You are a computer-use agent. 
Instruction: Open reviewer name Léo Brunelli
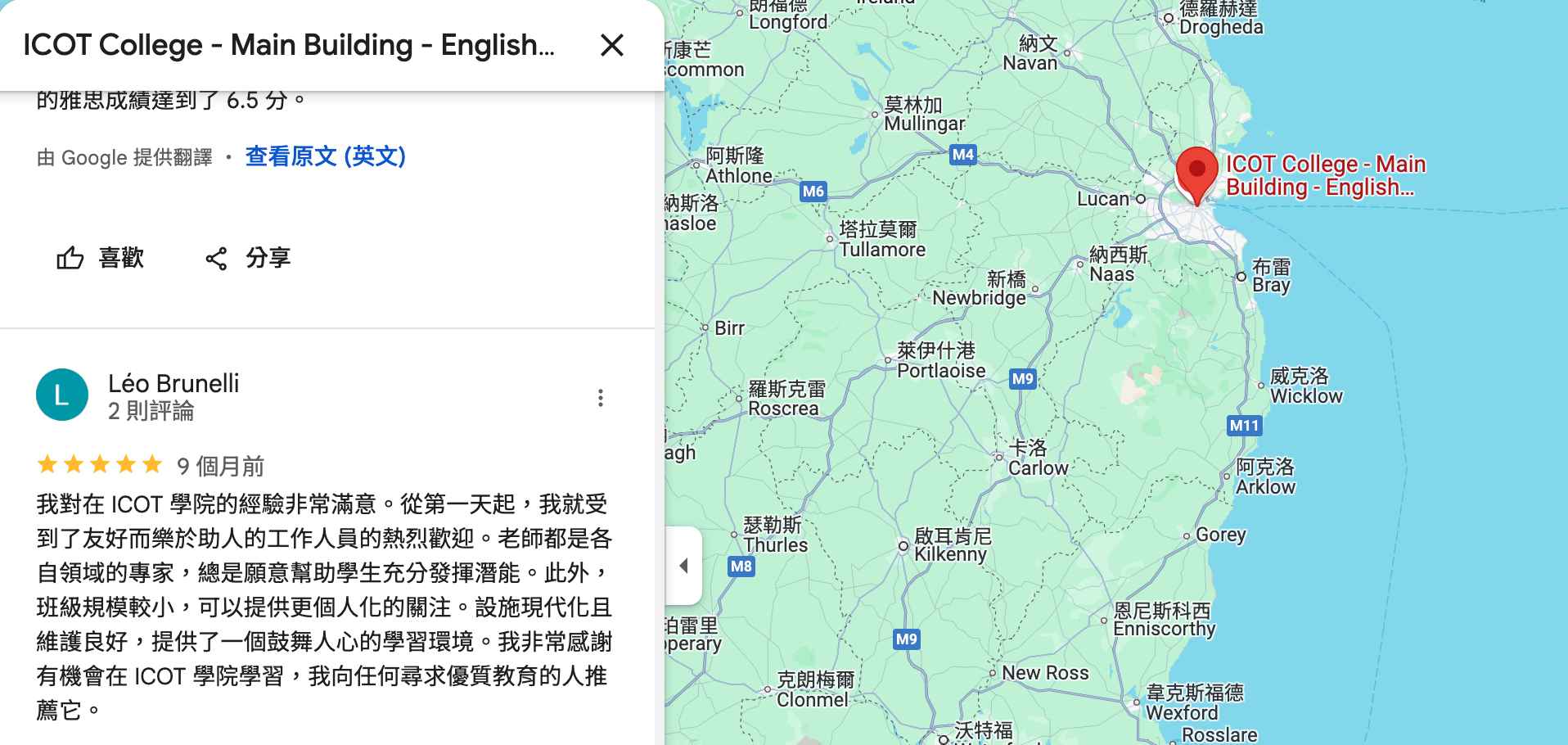point(173,383)
